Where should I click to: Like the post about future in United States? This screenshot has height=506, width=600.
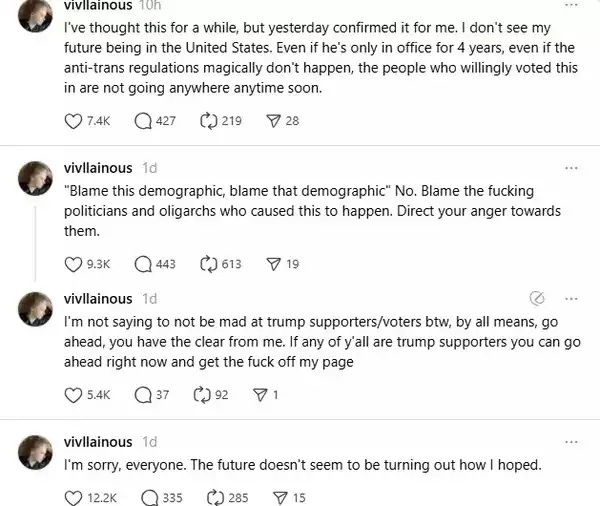[72, 121]
